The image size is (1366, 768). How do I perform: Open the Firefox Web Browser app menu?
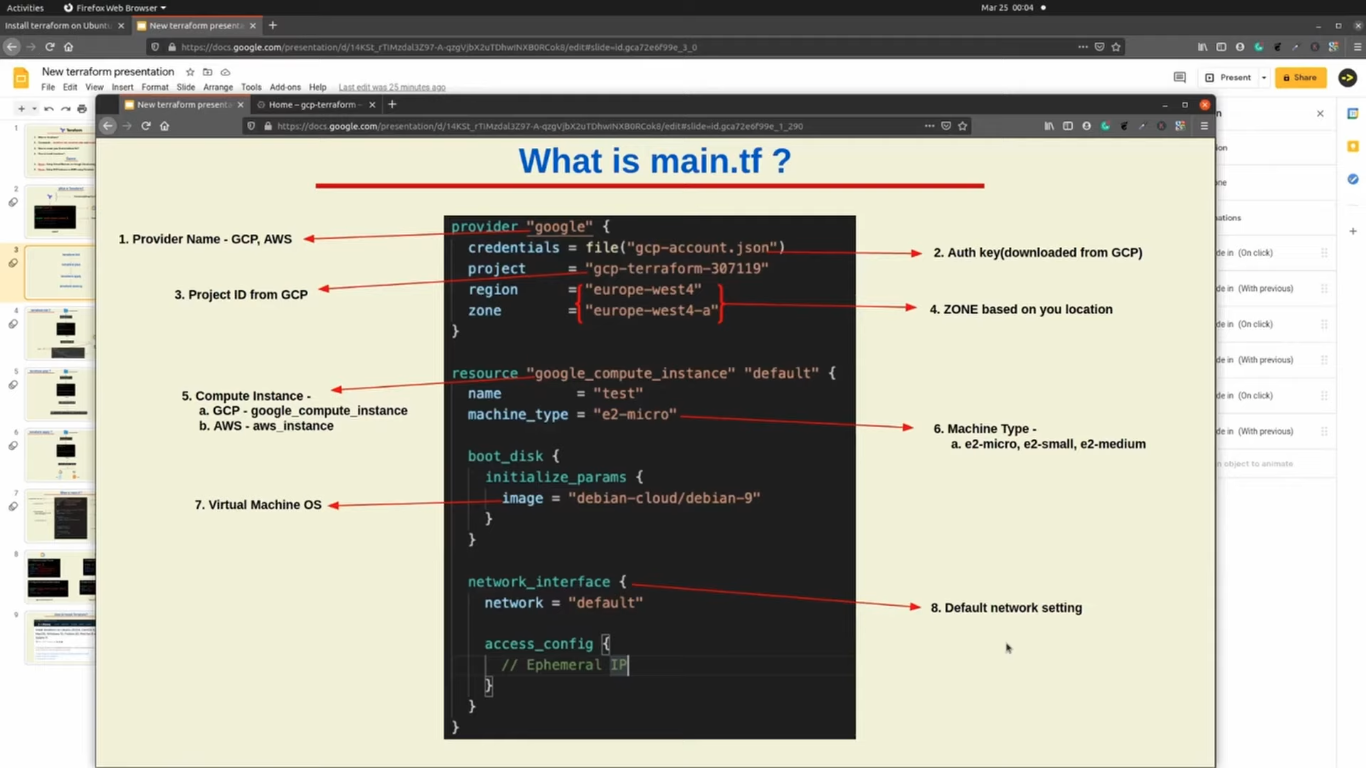(x=115, y=7)
